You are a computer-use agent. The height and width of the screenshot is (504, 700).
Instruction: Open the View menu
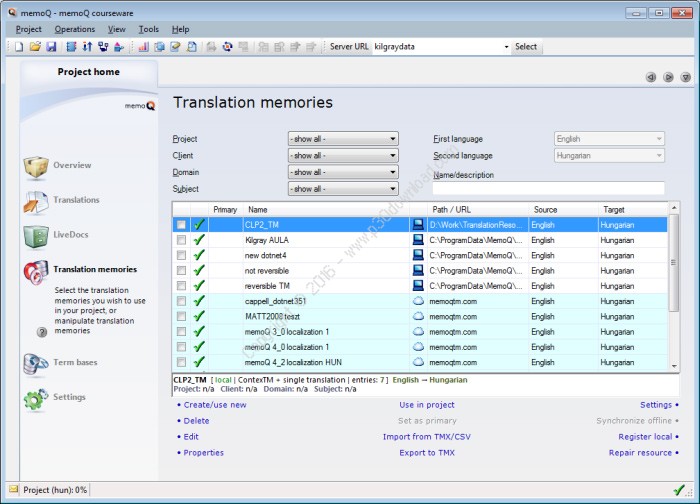(x=117, y=29)
